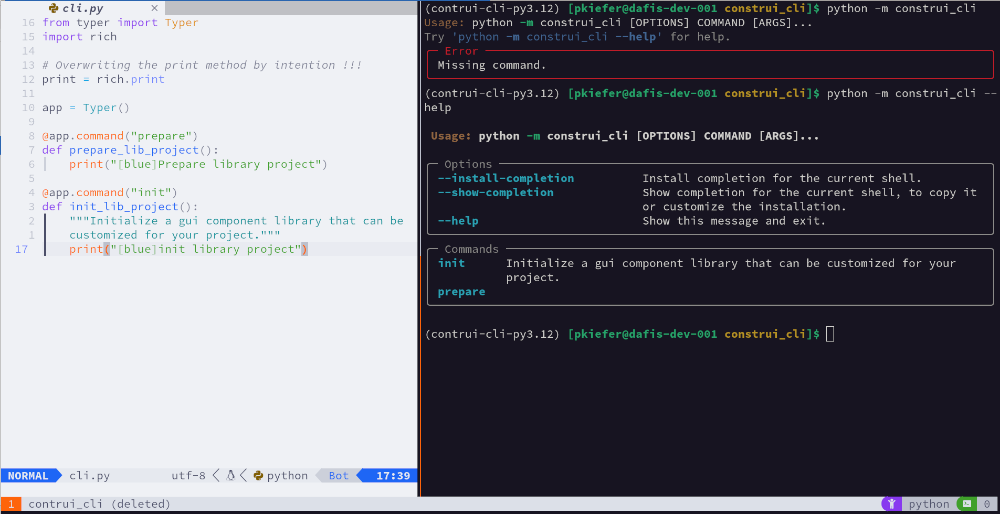The width and height of the screenshot is (1000, 514).
Task: Click the Linux penguin file-format icon
Action: (231, 476)
